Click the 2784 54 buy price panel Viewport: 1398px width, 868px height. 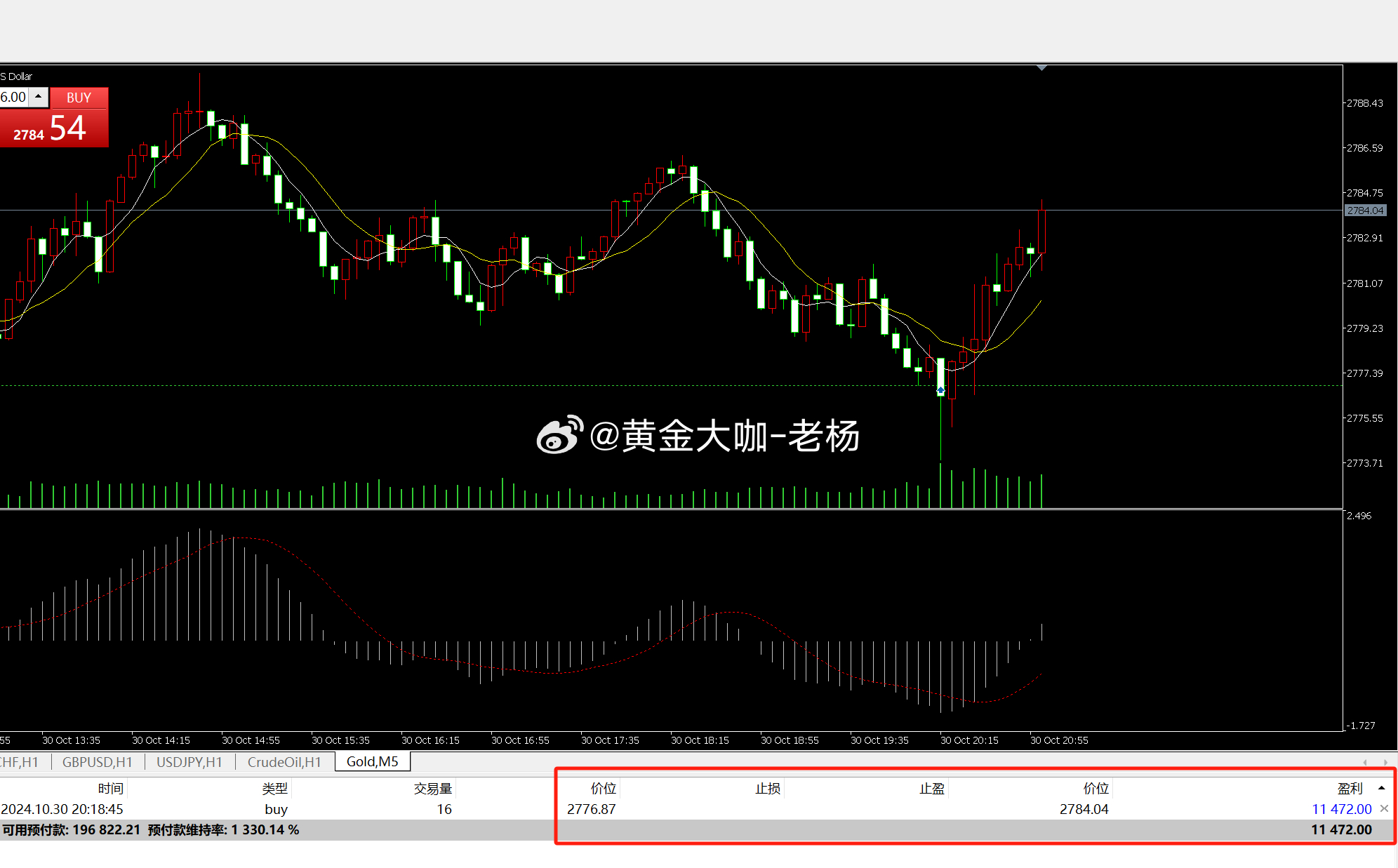pos(54,128)
